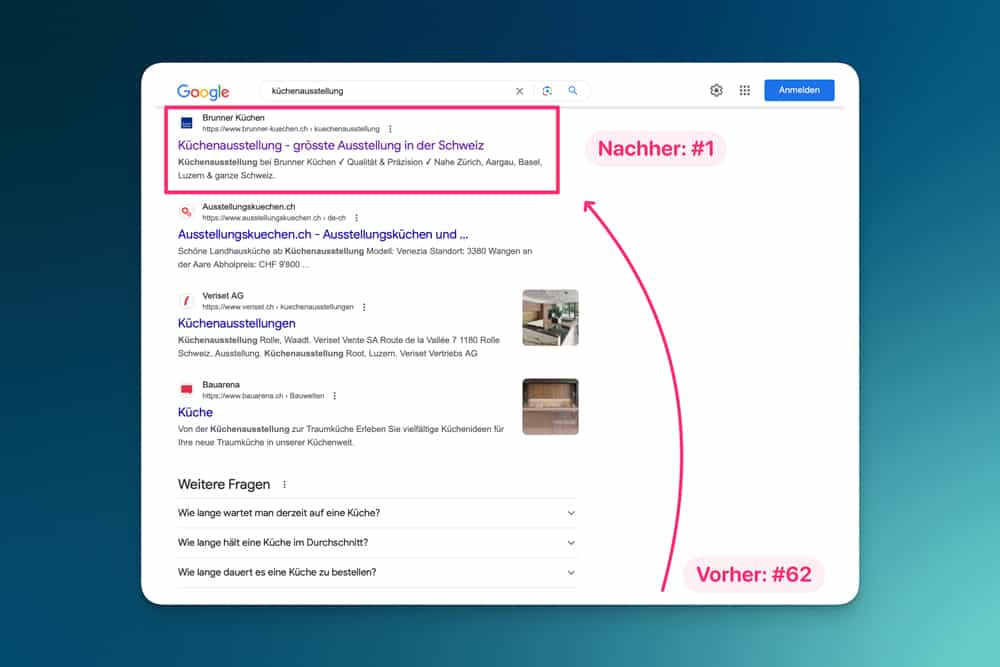Open Küchenausstellung - grösste Ausstellung link
Image resolution: width=1000 pixels, height=667 pixels.
tap(330, 145)
